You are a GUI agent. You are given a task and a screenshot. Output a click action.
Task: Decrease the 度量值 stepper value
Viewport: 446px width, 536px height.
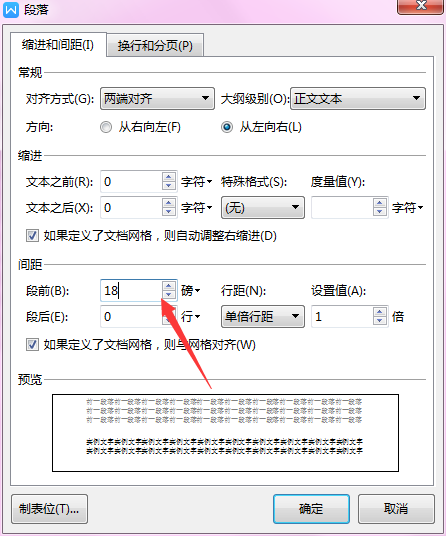point(379,212)
